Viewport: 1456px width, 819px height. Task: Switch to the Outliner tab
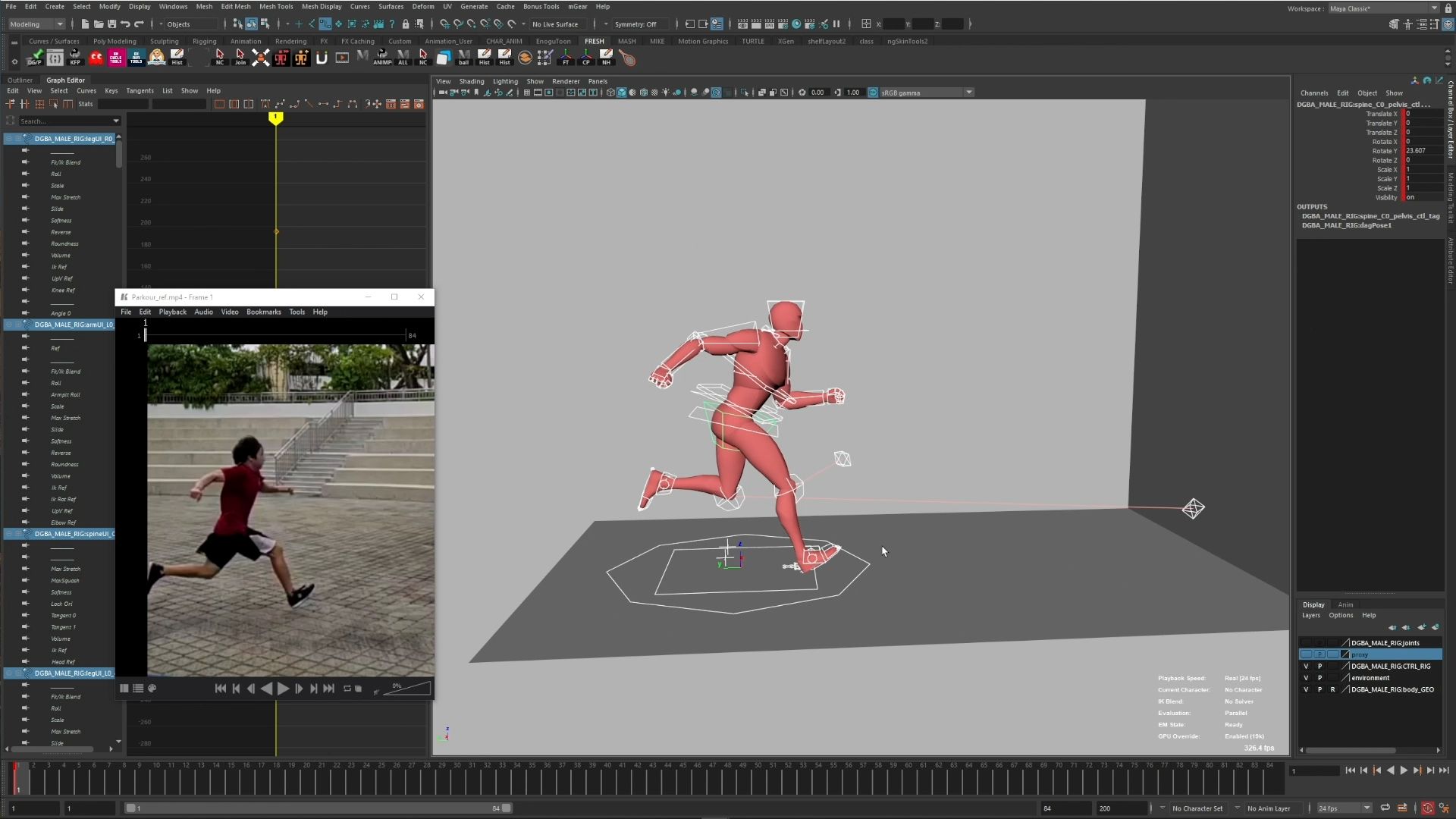[x=20, y=80]
